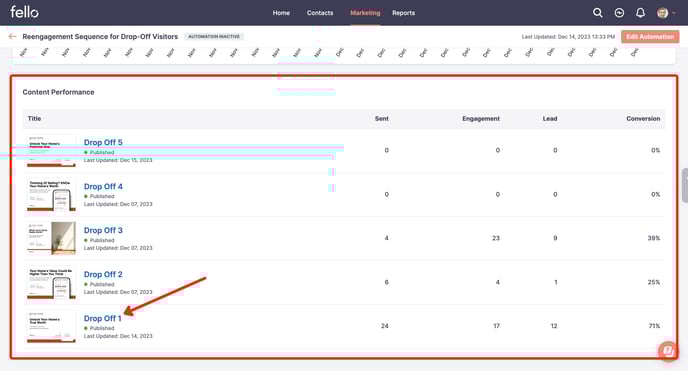
Task: Go to the Home tab
Action: [281, 13]
